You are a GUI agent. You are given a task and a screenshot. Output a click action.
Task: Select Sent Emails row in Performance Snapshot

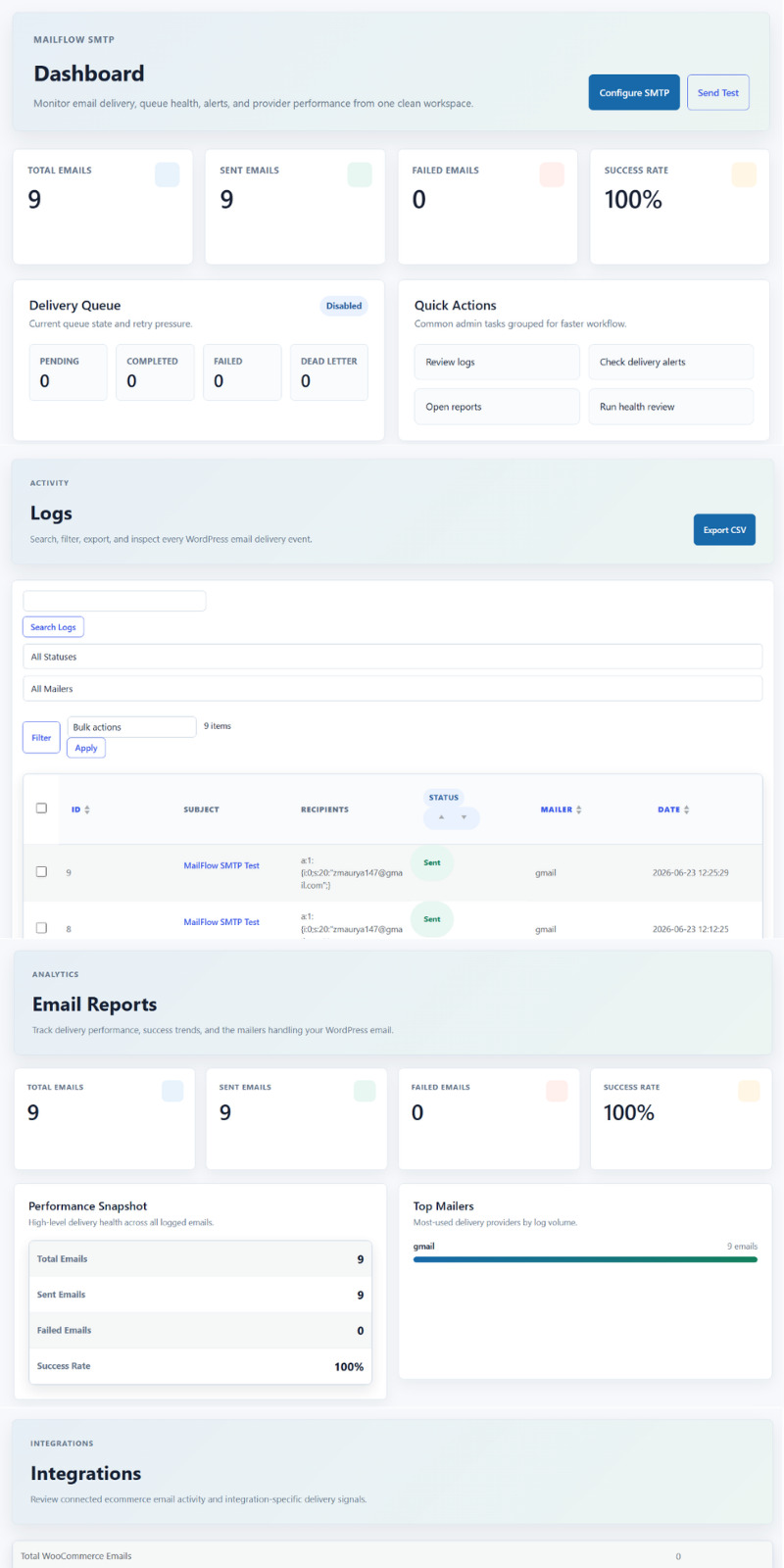[x=200, y=1295]
